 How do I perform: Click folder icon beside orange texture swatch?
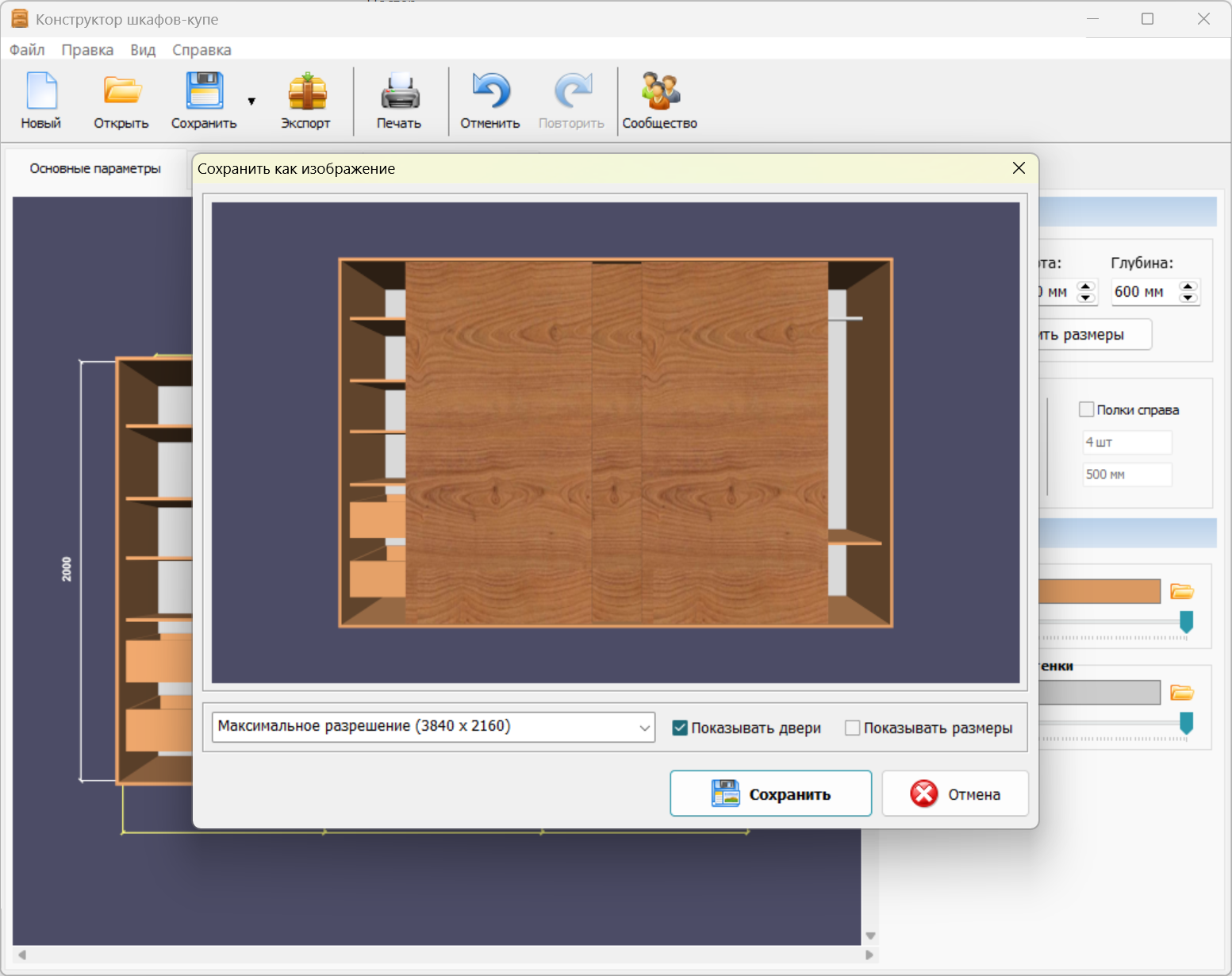[1181, 591]
